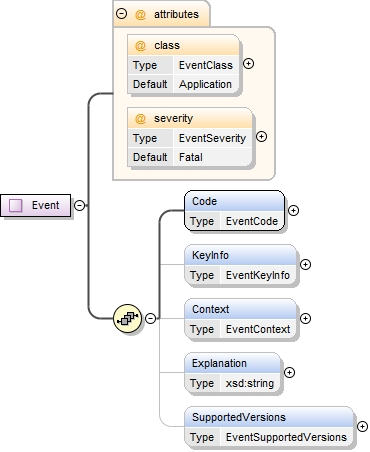Click the xsd:string type value

[250, 383]
